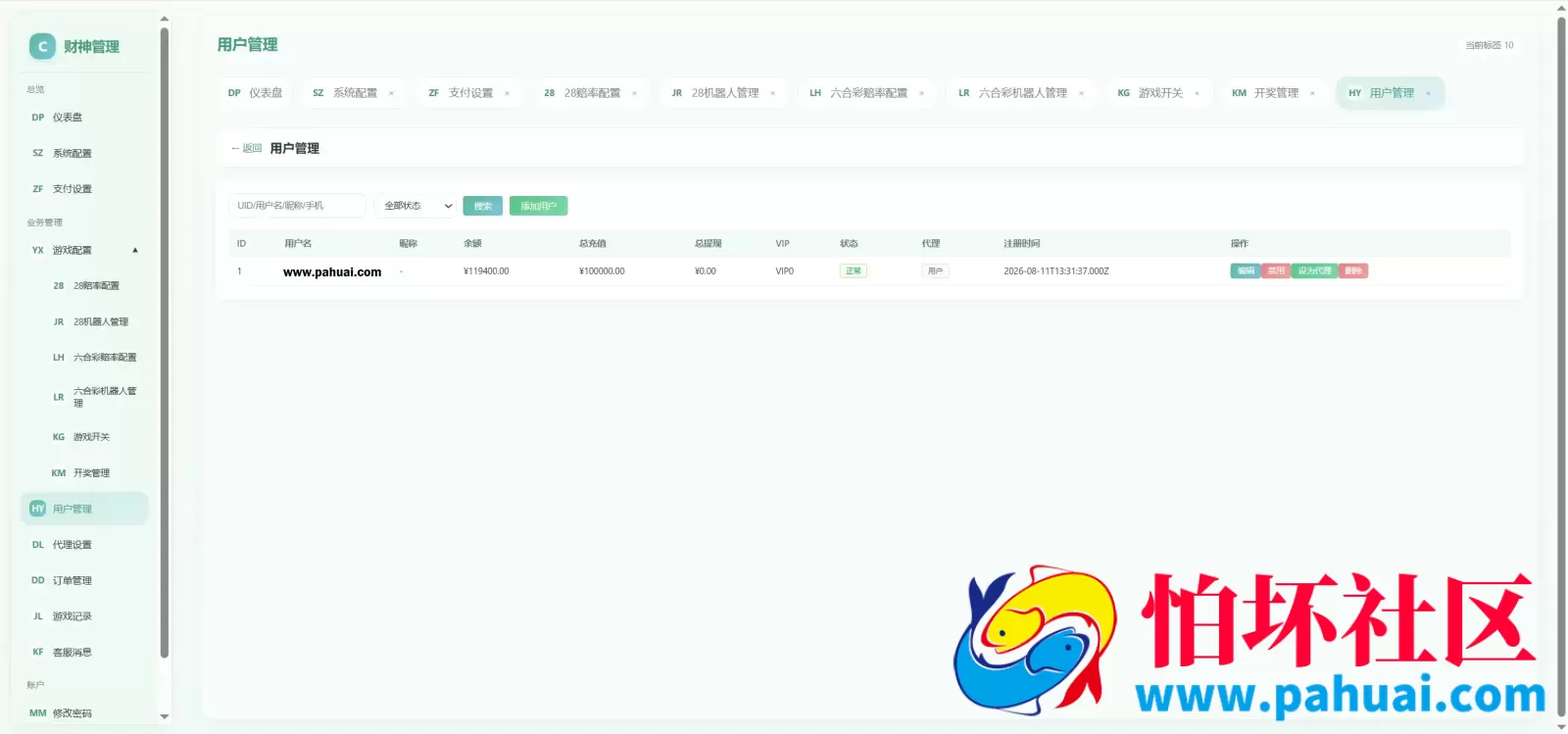This screenshot has width=1568, height=734.
Task: Close the 支付设置 tab
Action: click(507, 94)
